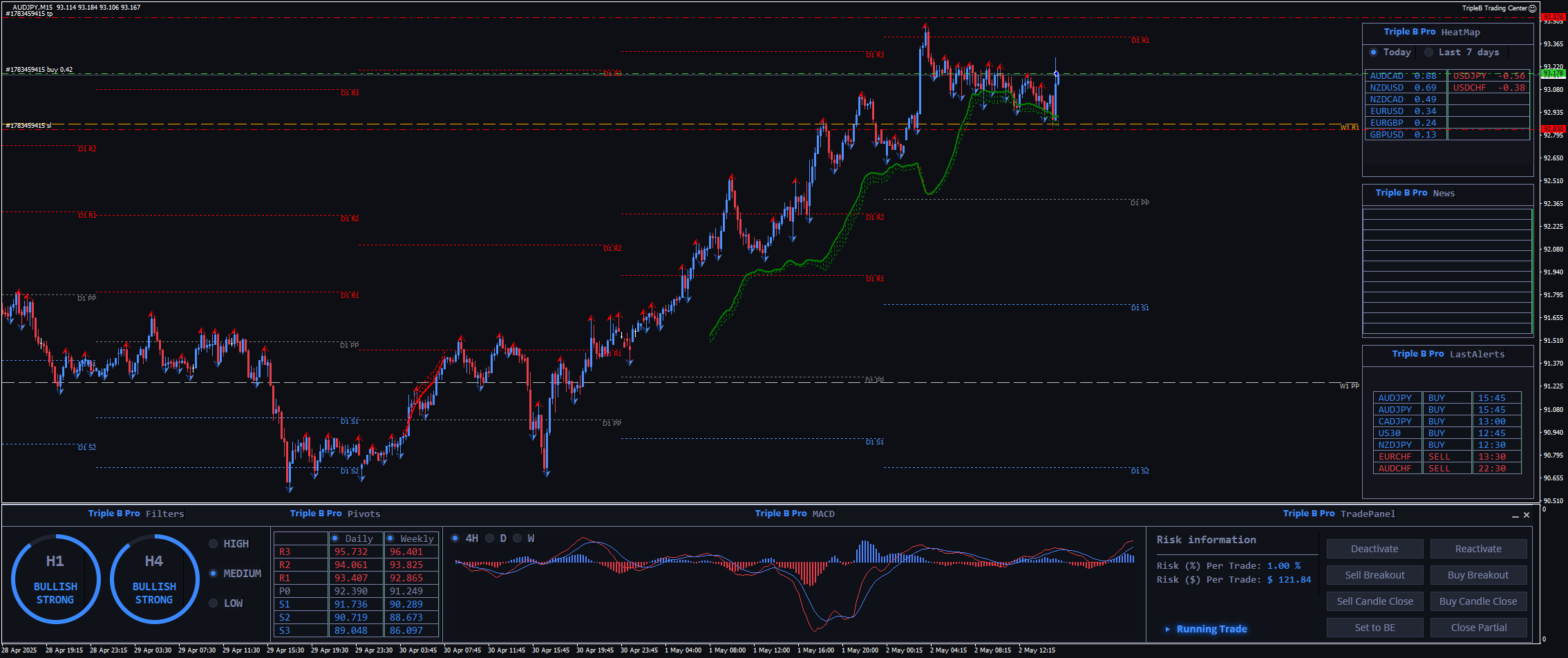Click the smiley face Expert Advisor icon
The height and width of the screenshot is (658, 1568).
pyautogui.click(x=1532, y=8)
